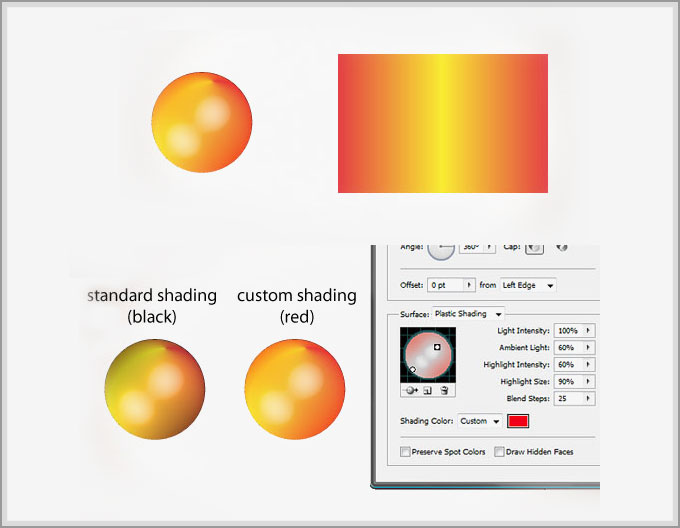680x528 pixels.
Task: Turn the cap off for hollow appearance
Action: click(562, 247)
